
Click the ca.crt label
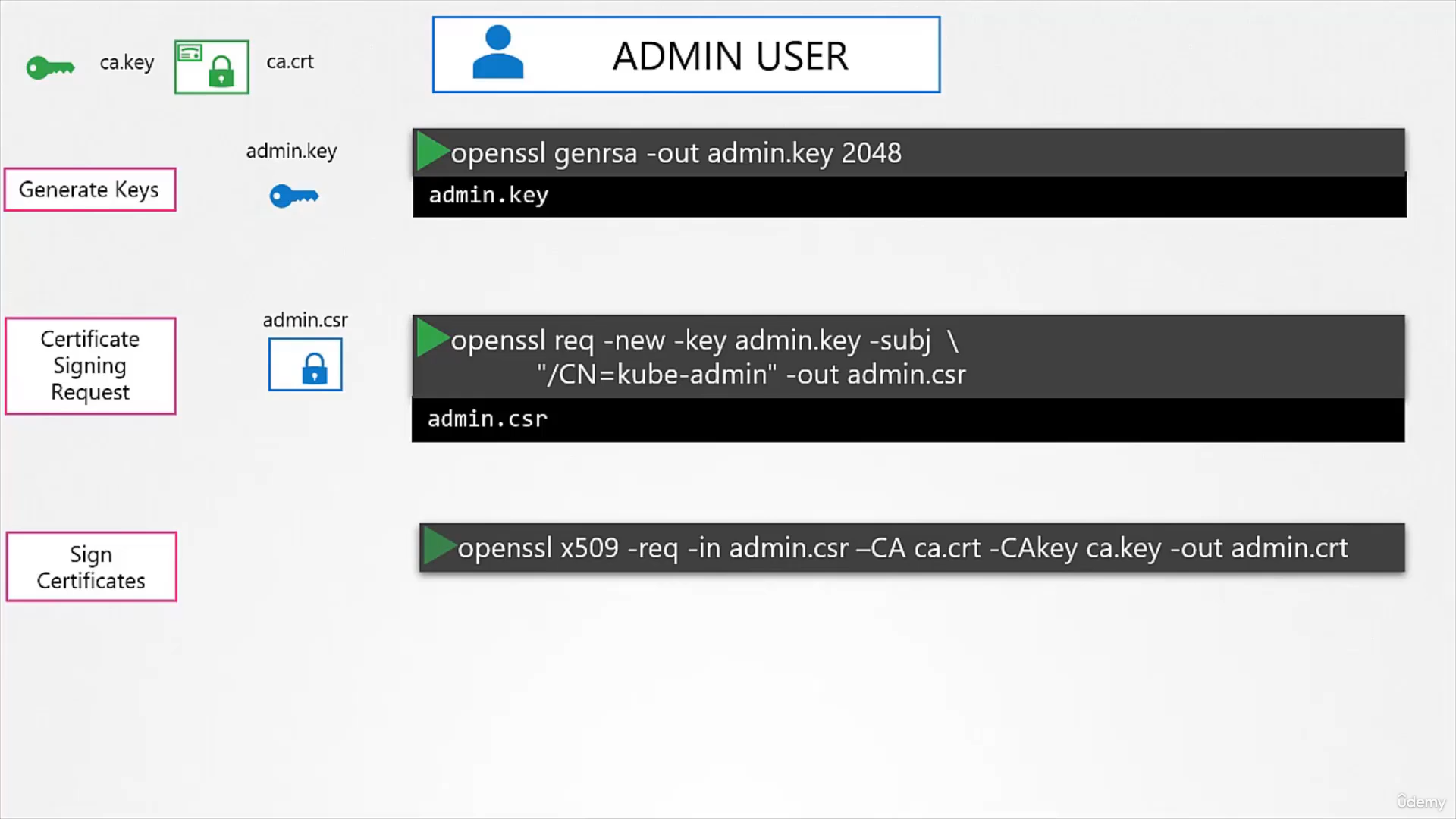pos(290,61)
